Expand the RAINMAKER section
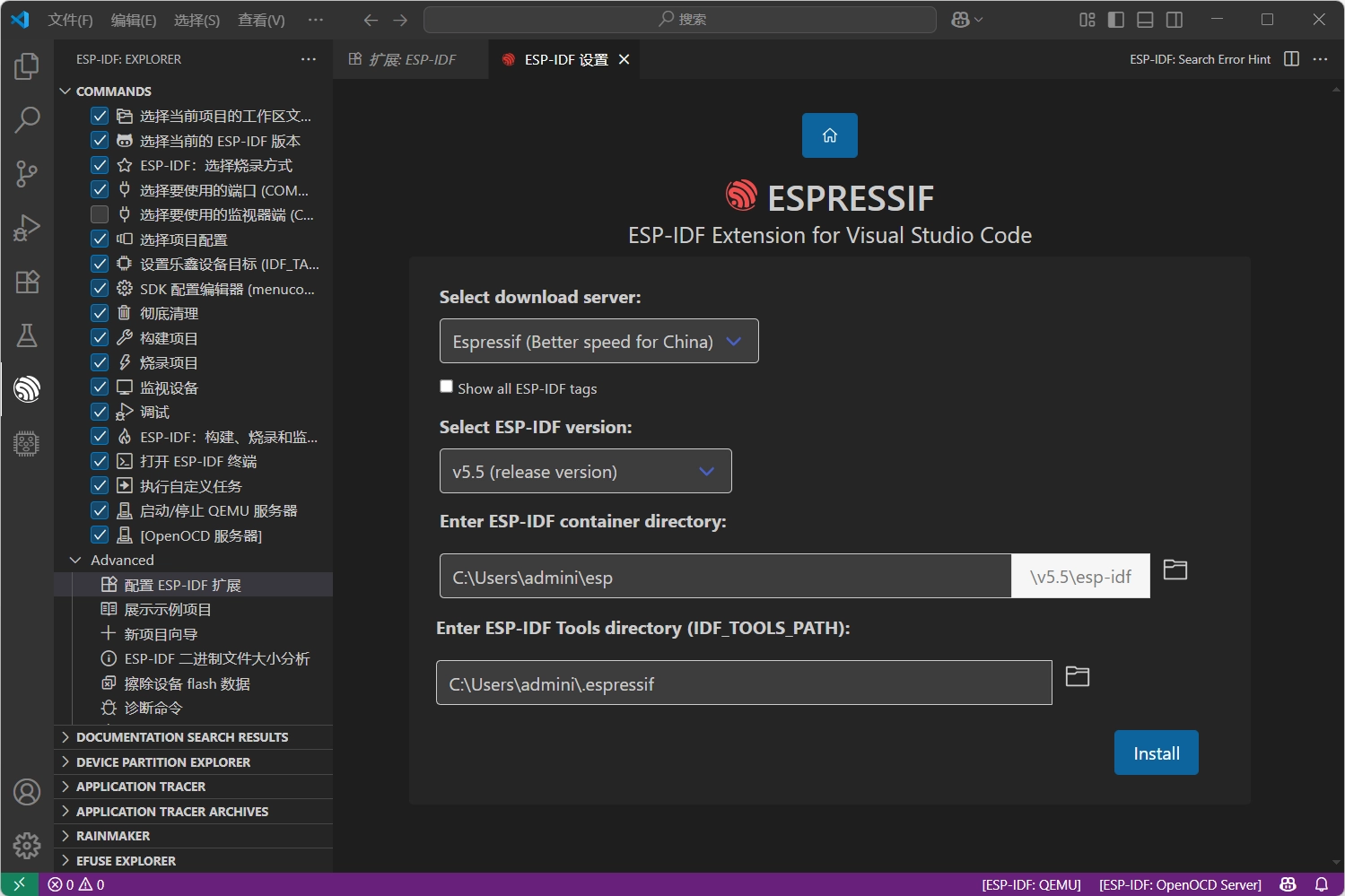The image size is (1345, 896). [113, 836]
